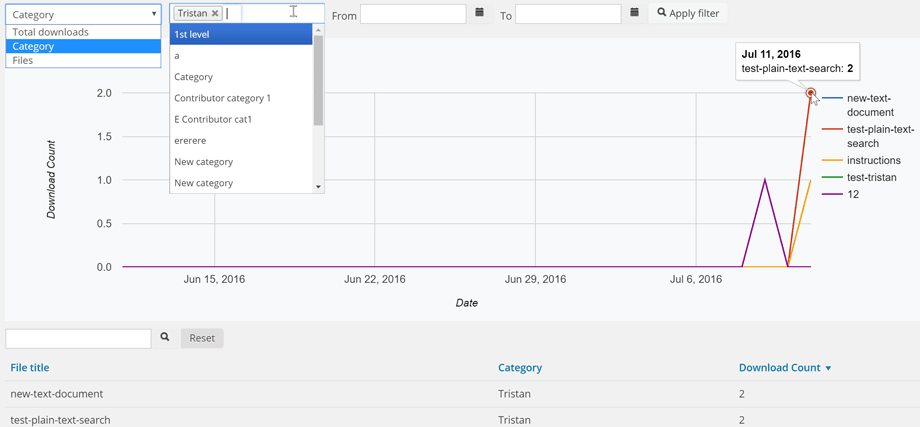The width and height of the screenshot is (920, 427).
Task: Click test-plain-text-search table row title
Action: [x=60, y=420]
